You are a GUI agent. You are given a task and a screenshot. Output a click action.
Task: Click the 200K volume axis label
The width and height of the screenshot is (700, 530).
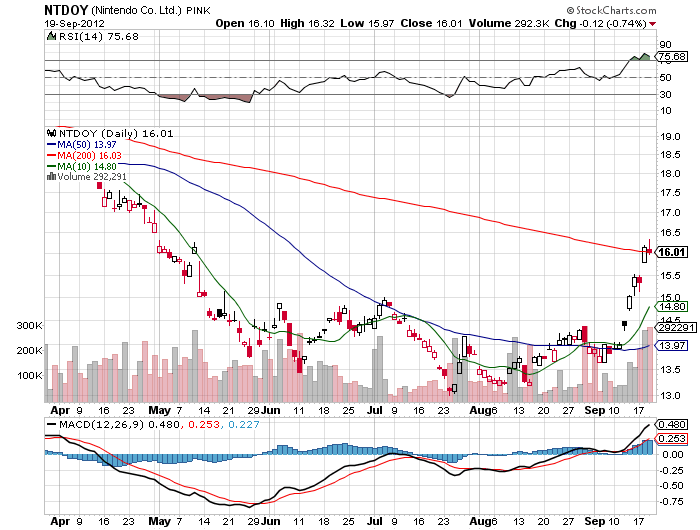pyautogui.click(x=29, y=351)
